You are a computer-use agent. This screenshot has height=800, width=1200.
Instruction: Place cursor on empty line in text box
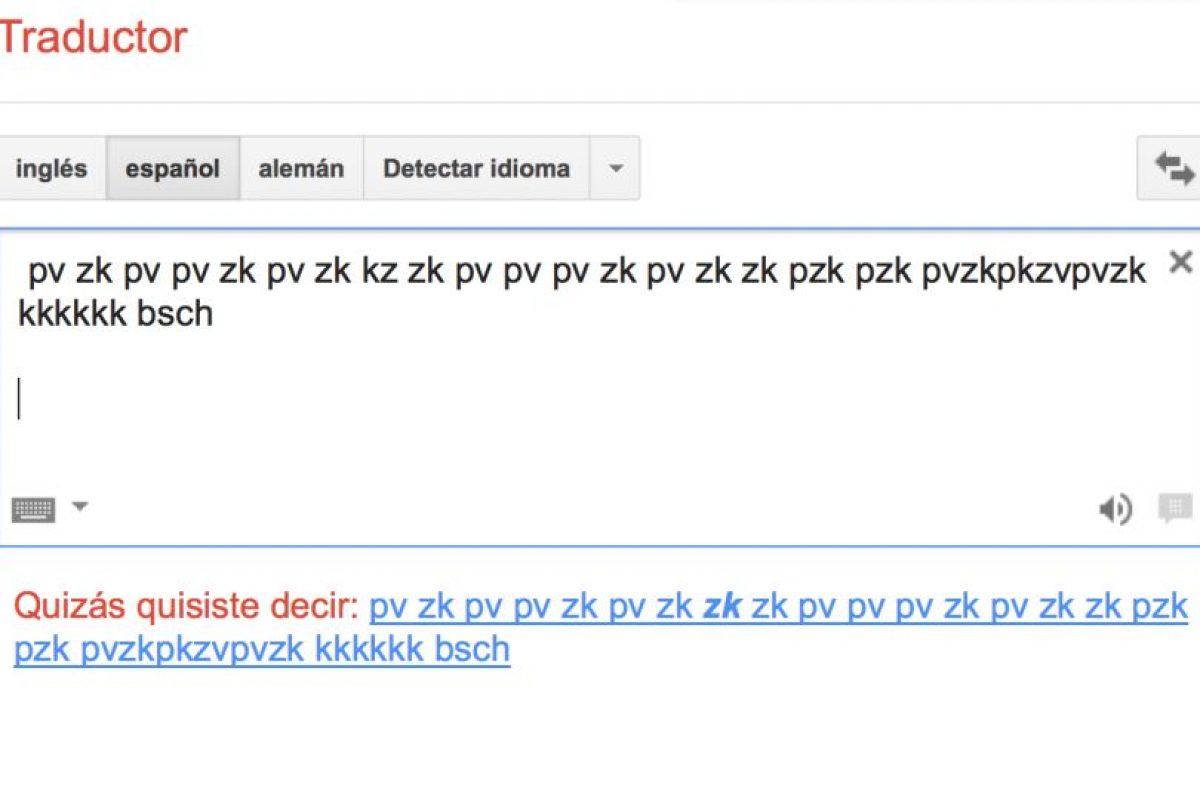[300, 400]
